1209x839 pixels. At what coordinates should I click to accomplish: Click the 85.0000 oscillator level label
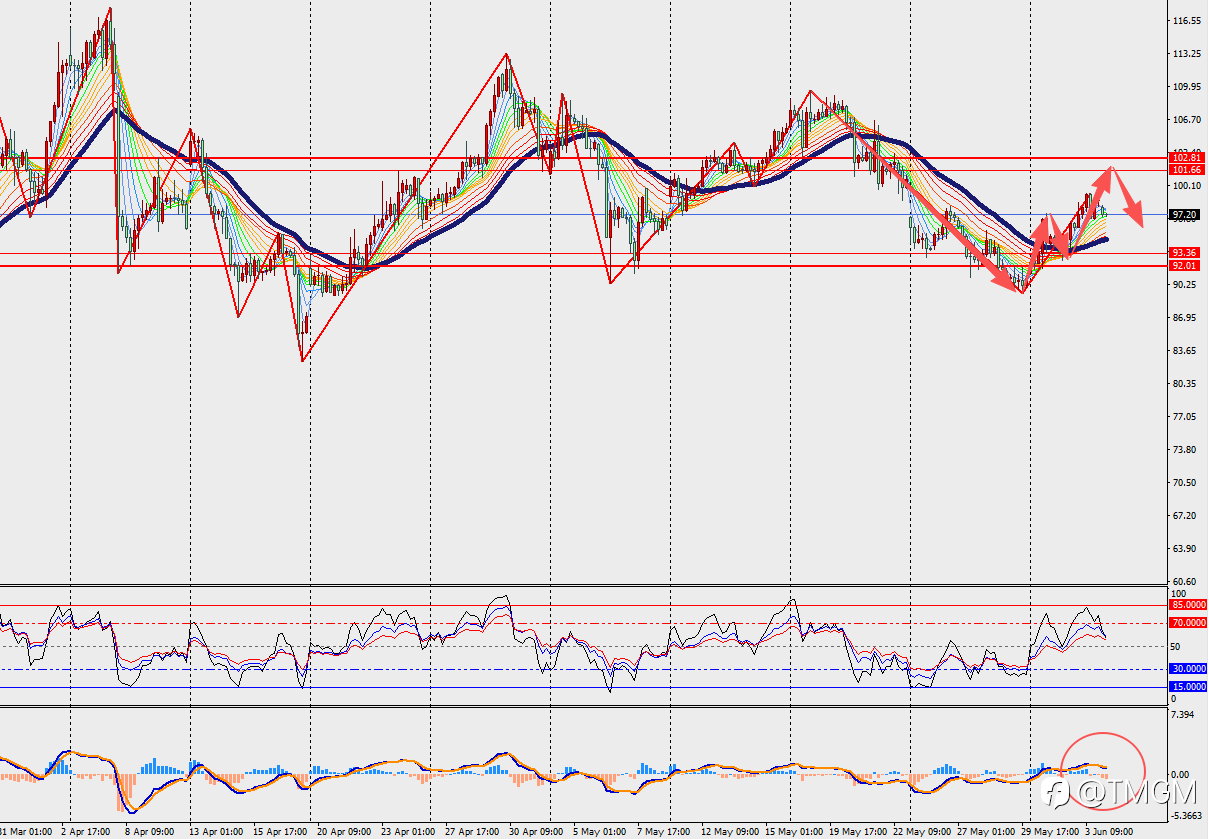pyautogui.click(x=1188, y=605)
